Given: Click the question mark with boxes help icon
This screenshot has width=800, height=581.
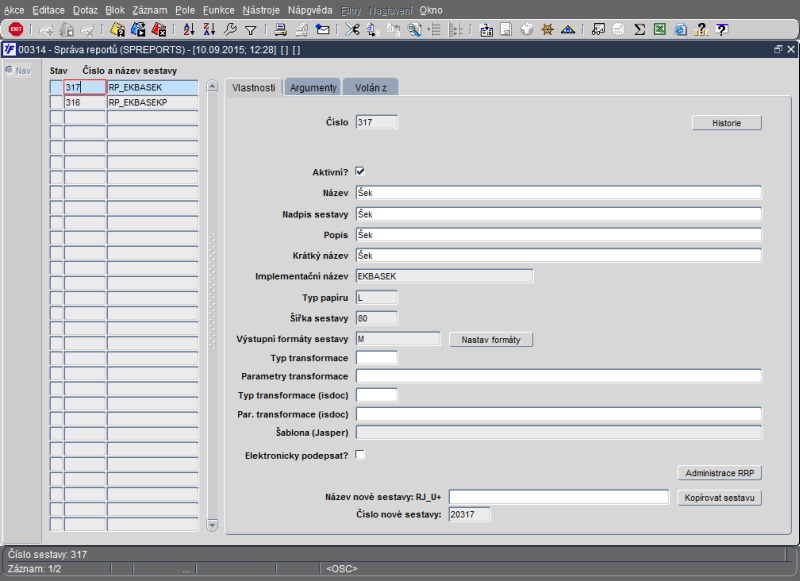Looking at the screenshot, I should point(702,30).
